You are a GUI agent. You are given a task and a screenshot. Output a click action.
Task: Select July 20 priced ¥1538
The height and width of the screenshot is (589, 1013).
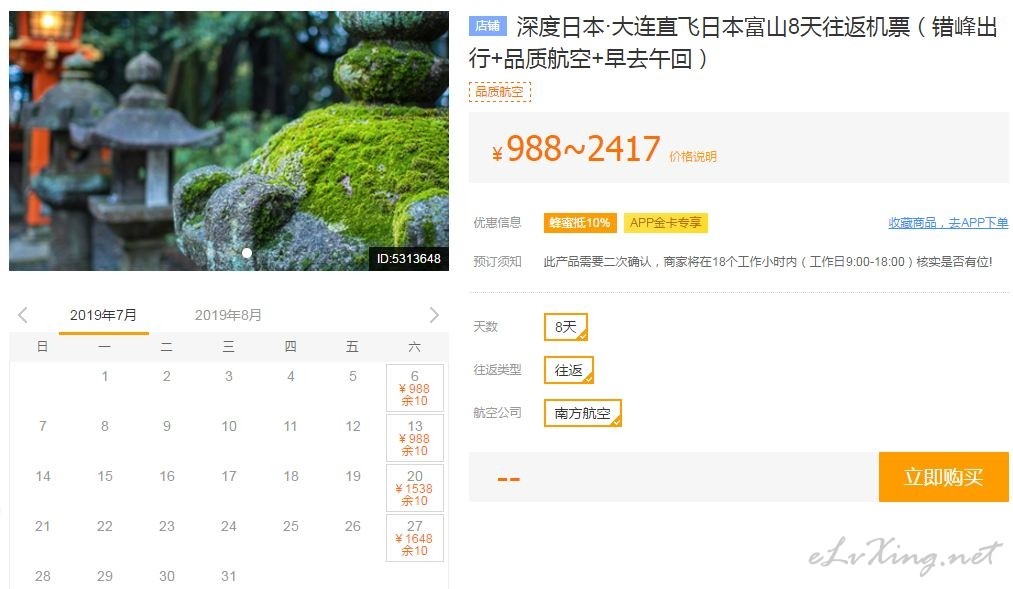(x=415, y=488)
